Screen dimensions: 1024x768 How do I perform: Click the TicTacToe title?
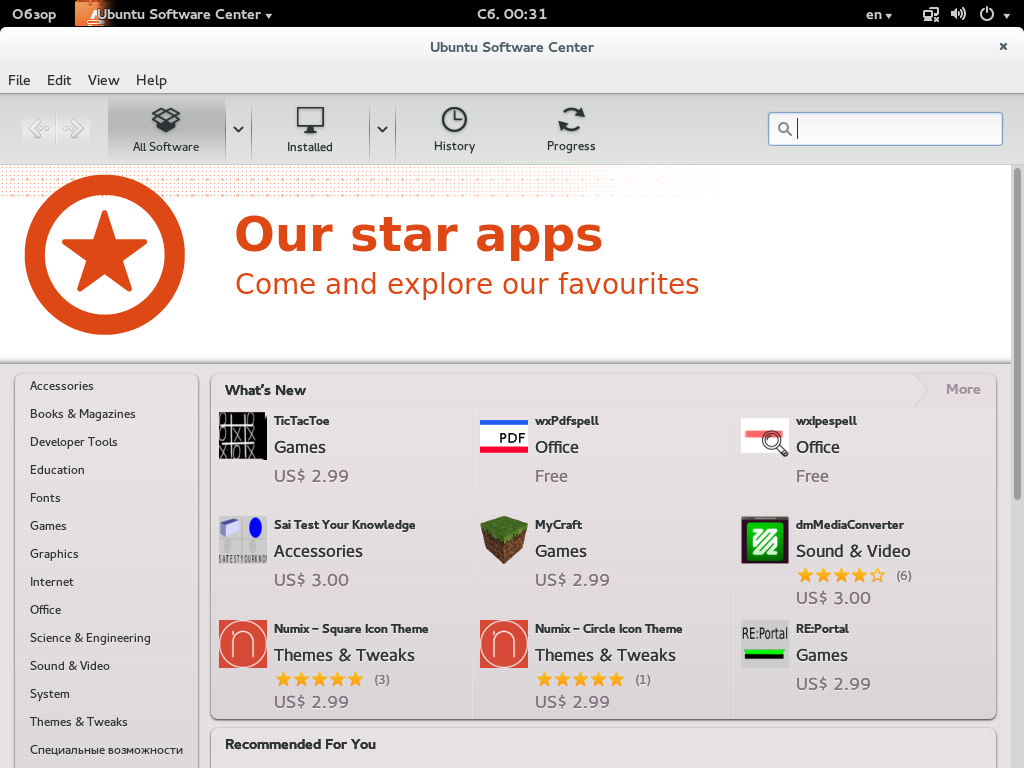tap(301, 421)
